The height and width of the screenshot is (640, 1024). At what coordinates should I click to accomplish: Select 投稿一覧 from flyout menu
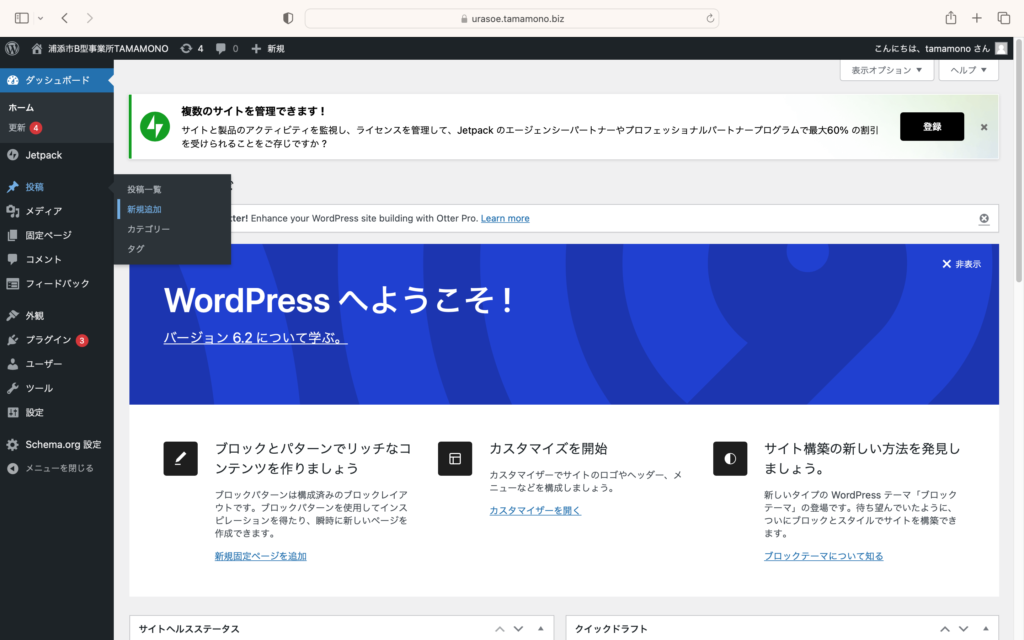pyautogui.click(x=144, y=189)
